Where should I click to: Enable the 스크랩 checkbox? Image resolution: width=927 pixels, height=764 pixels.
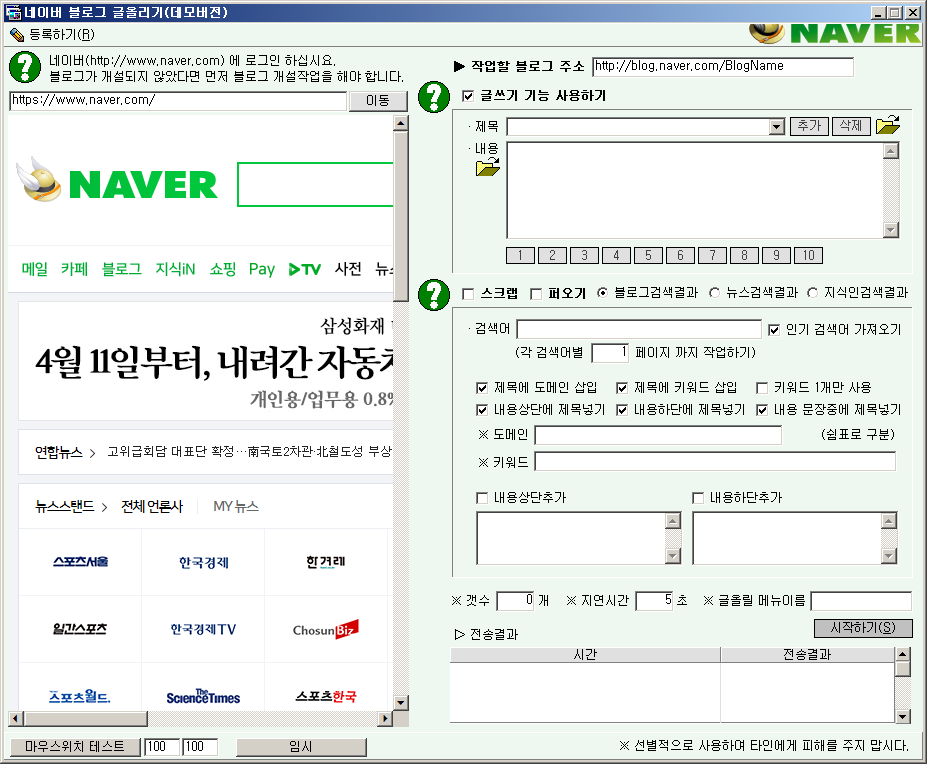[468, 294]
